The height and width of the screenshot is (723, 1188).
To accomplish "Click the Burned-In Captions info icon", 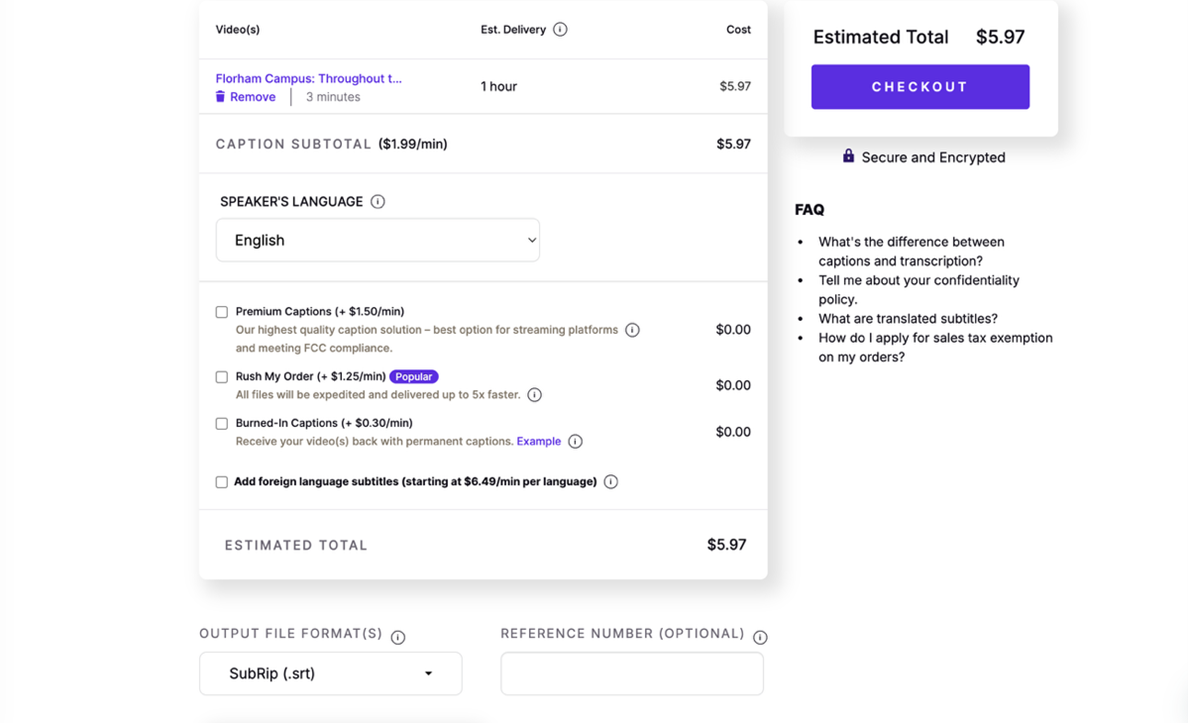I will click(575, 441).
